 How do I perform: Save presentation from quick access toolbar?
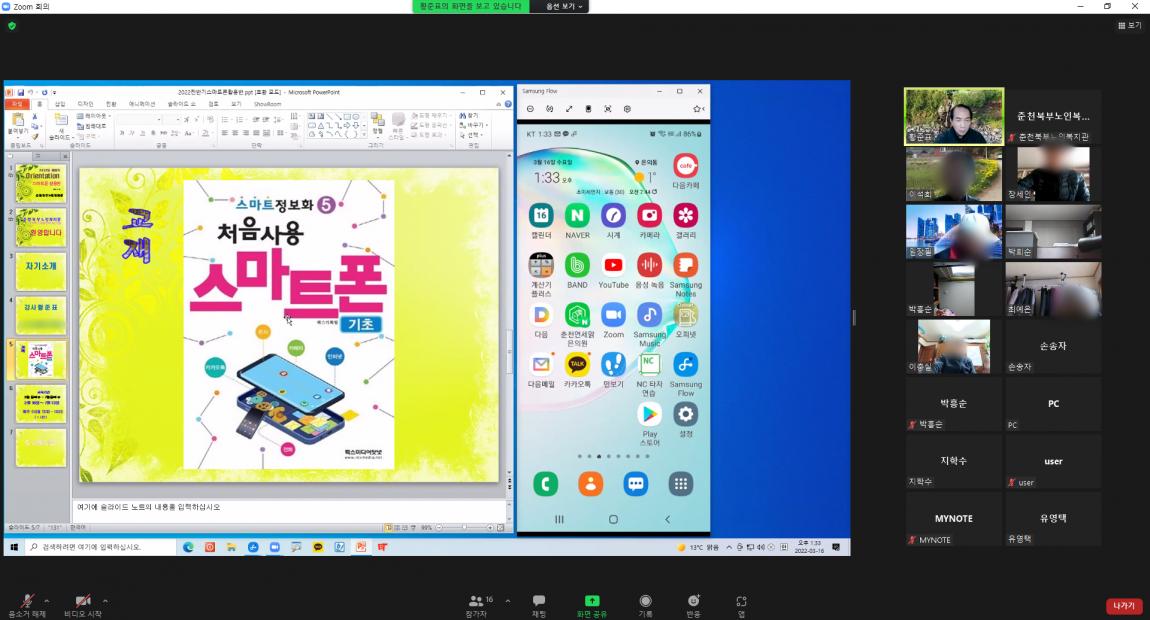point(21,92)
